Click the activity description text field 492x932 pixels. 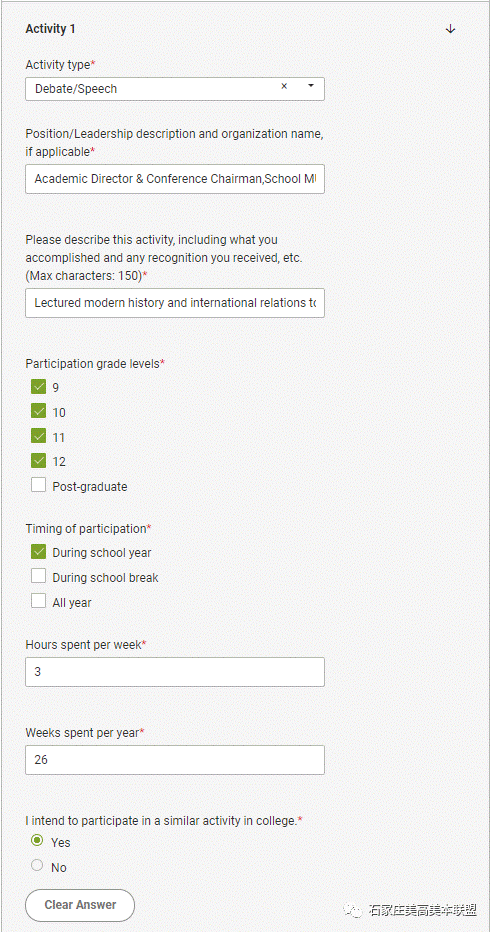tap(175, 303)
